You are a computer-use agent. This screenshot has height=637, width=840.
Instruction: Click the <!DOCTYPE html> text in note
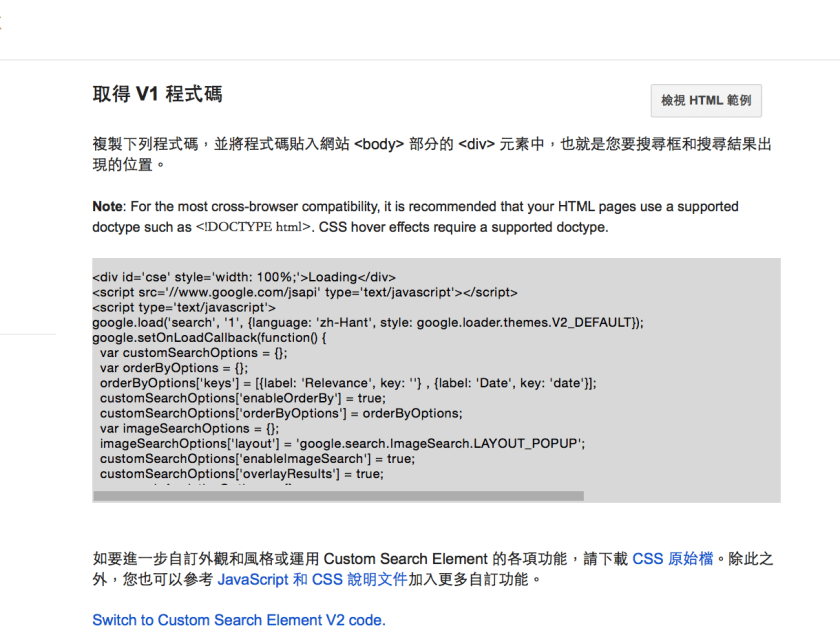pyautogui.click(x=253, y=227)
